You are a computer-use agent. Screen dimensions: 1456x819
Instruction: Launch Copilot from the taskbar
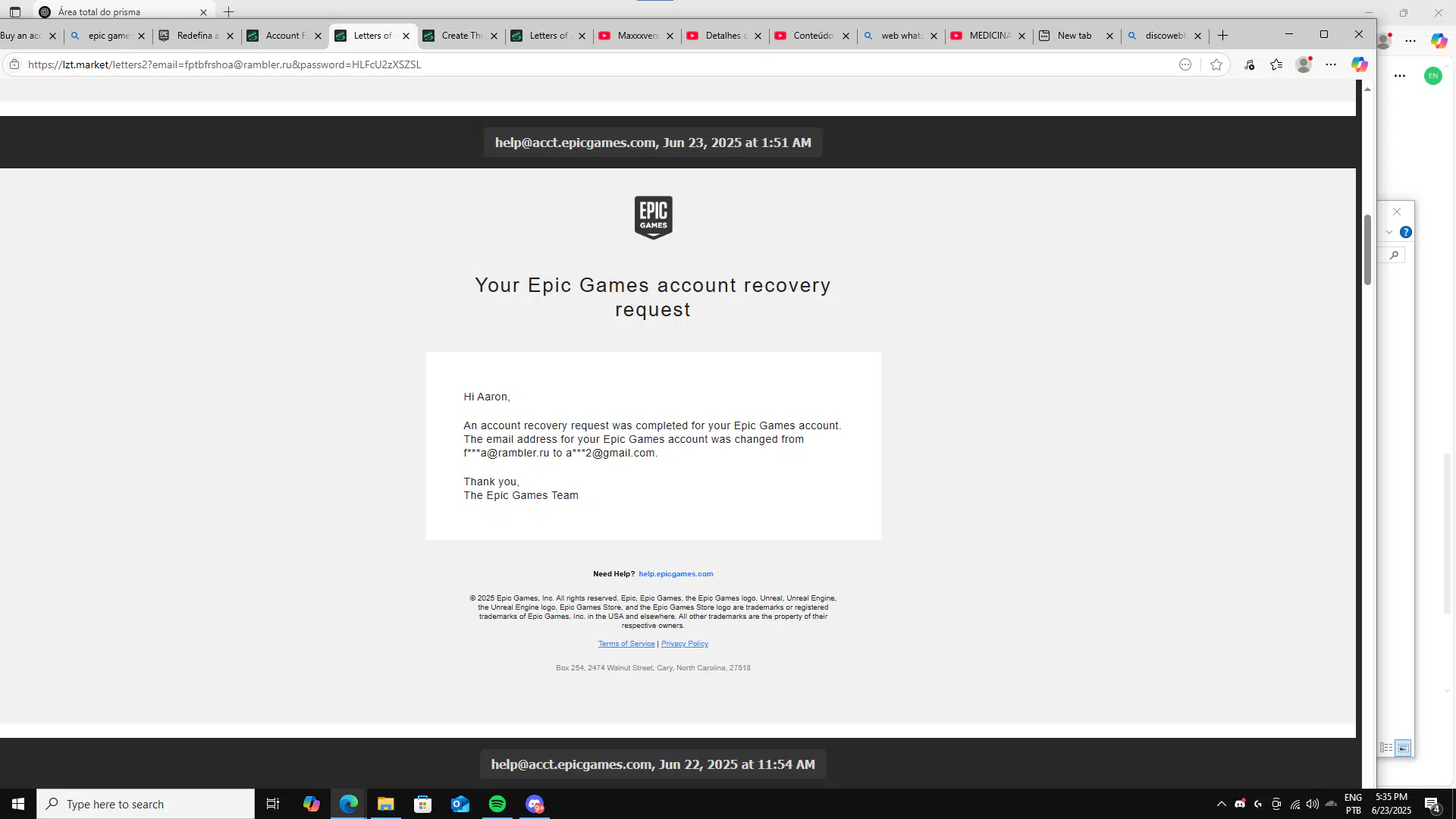[311, 804]
